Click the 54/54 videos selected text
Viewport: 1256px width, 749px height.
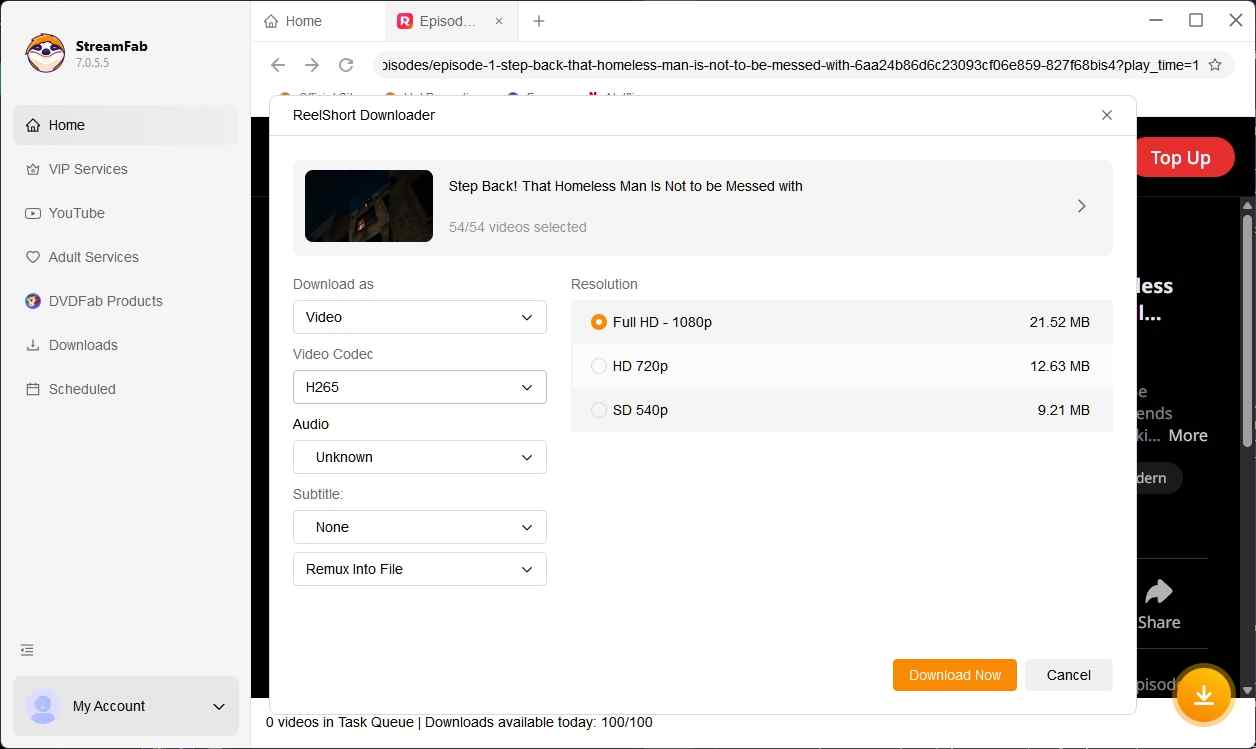coord(518,227)
